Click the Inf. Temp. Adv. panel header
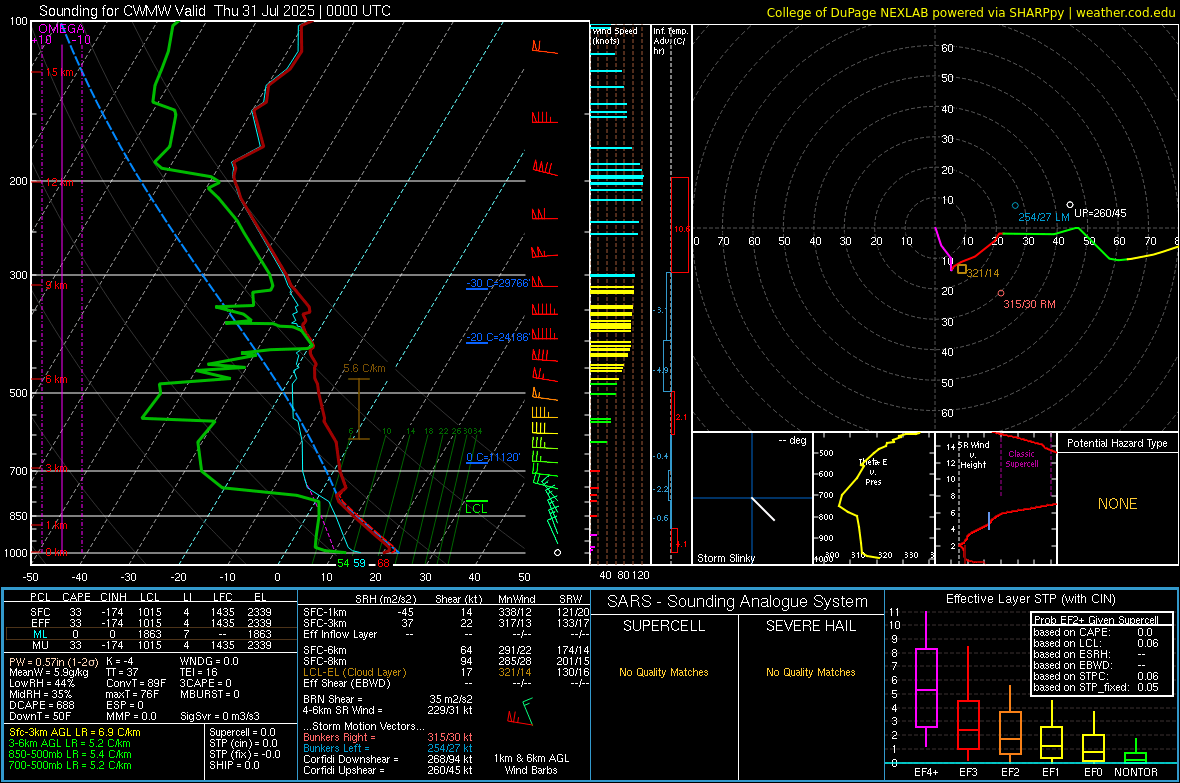Screen dimensions: 1180x783 tap(670, 41)
